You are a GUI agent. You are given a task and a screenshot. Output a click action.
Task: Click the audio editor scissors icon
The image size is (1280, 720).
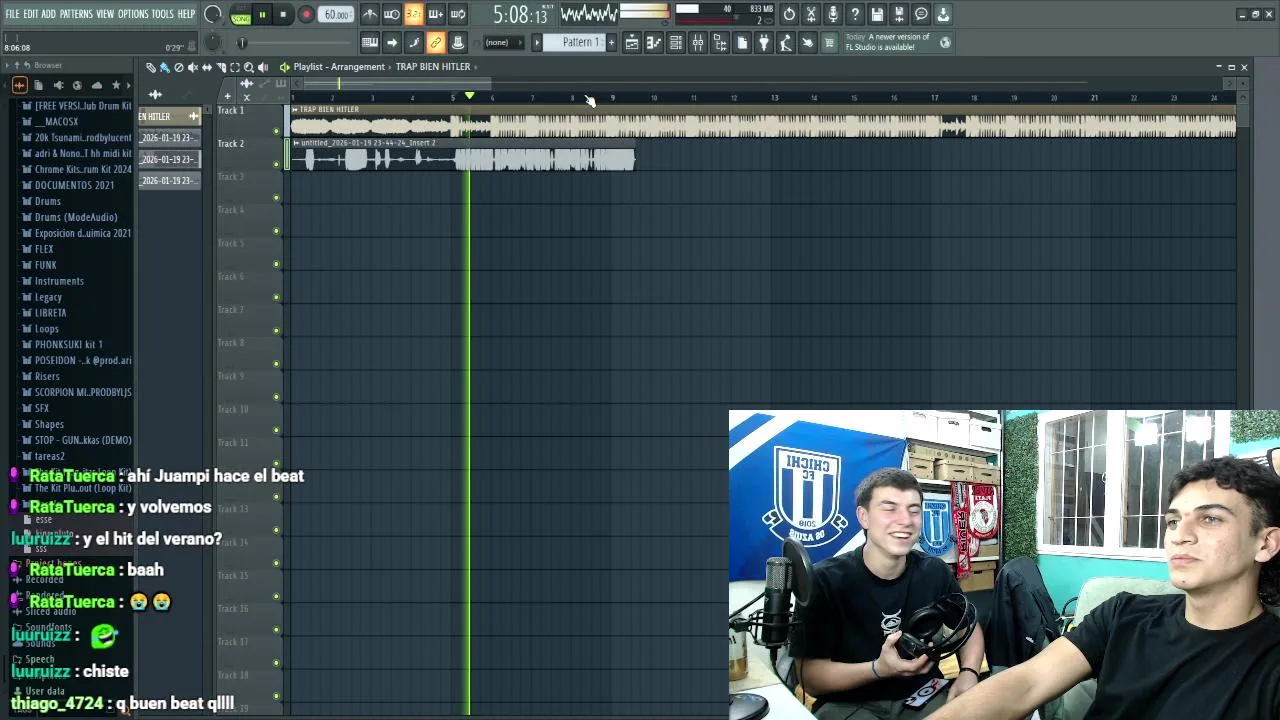(x=811, y=14)
